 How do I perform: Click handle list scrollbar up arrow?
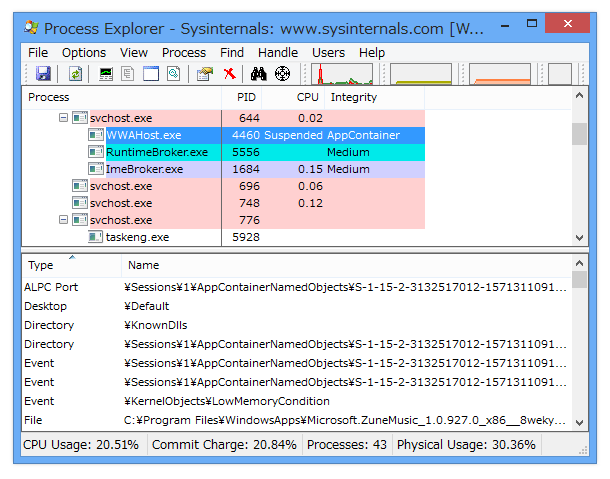579,263
